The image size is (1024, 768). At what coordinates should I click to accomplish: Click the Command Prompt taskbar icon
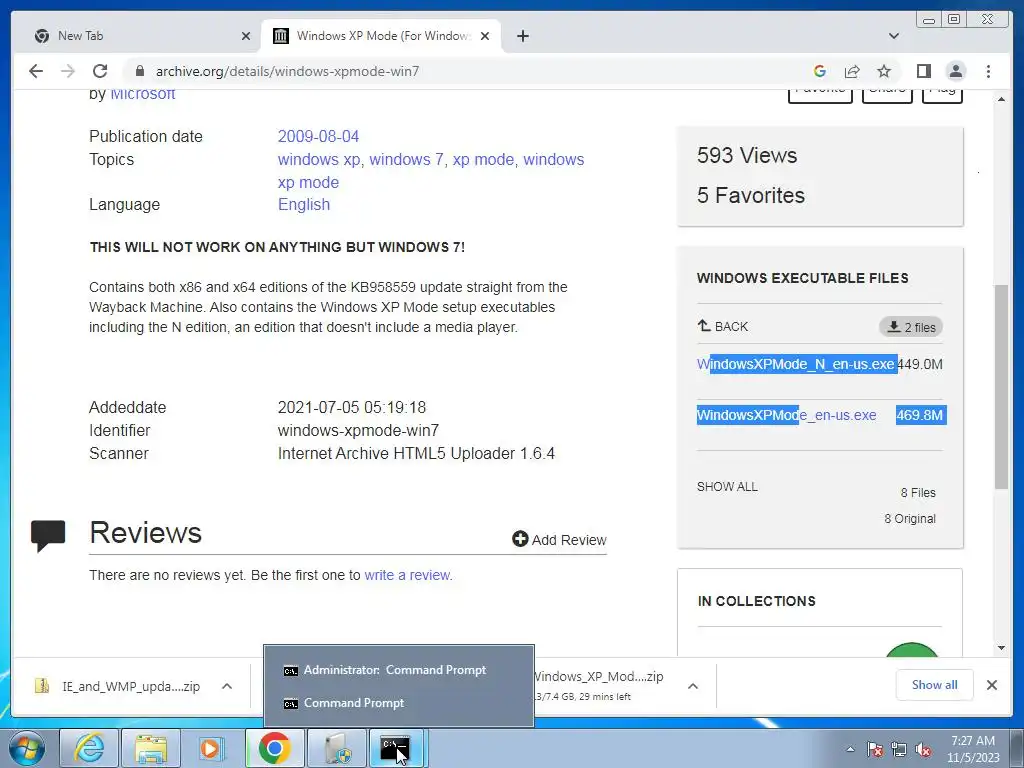396,748
